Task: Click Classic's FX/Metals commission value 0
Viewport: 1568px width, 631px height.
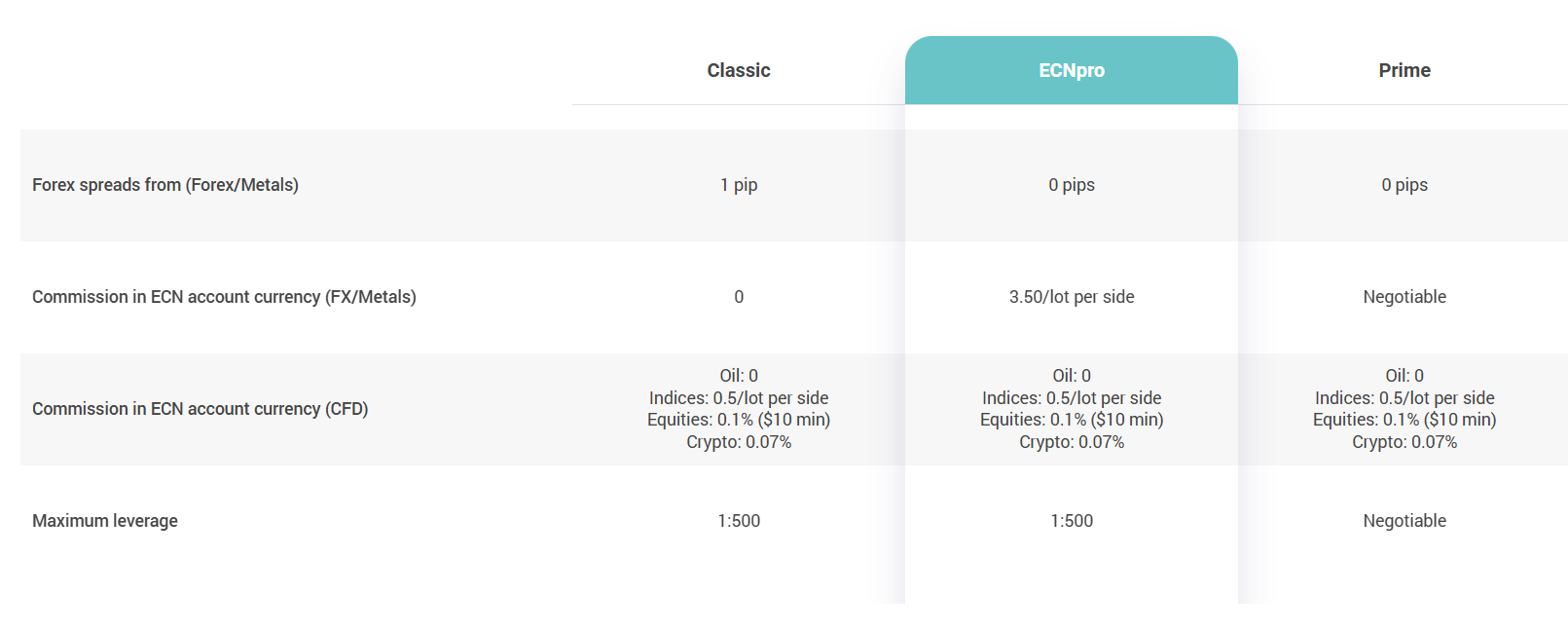Action: [x=739, y=297]
